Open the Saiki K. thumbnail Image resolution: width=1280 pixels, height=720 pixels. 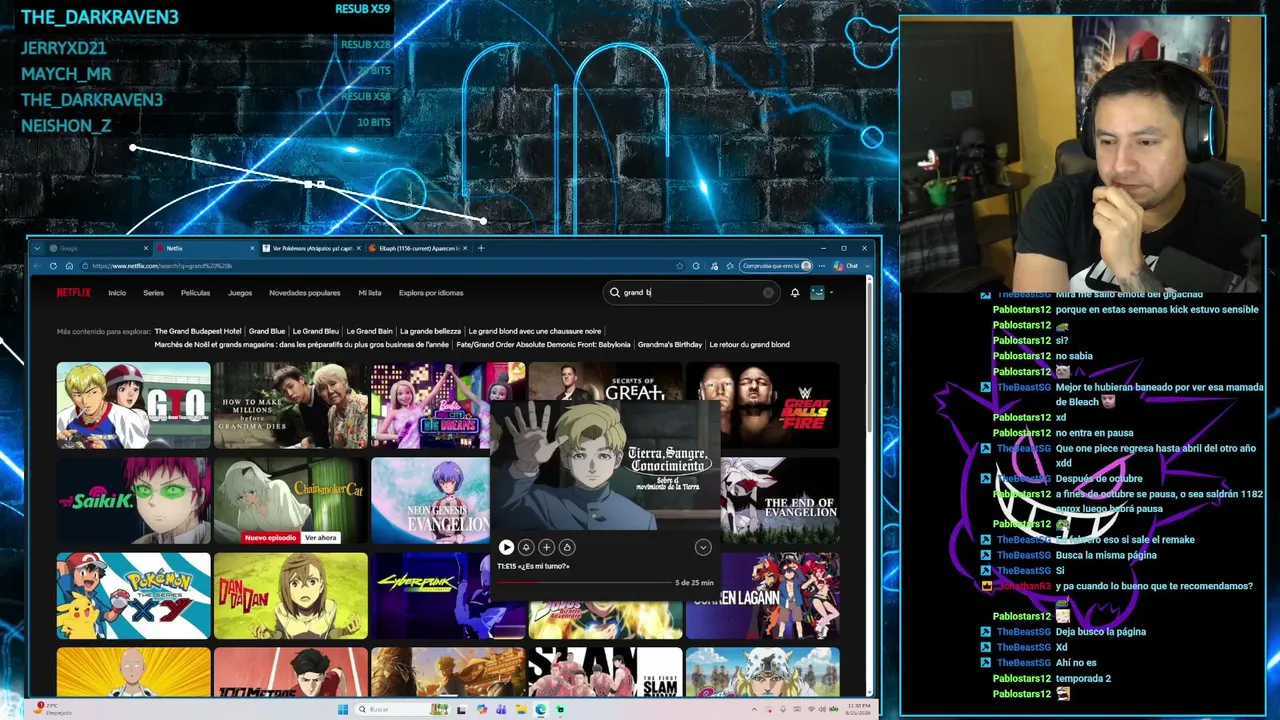pos(133,500)
